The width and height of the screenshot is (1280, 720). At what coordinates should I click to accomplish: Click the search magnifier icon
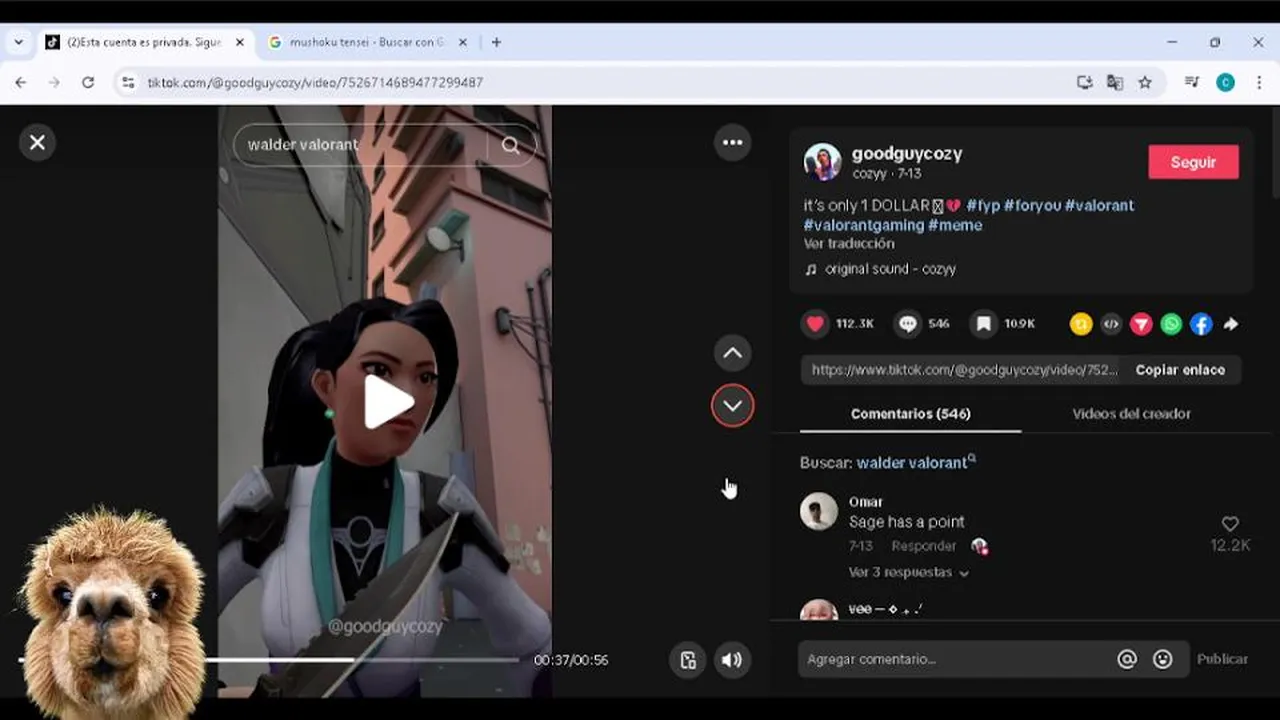(511, 145)
